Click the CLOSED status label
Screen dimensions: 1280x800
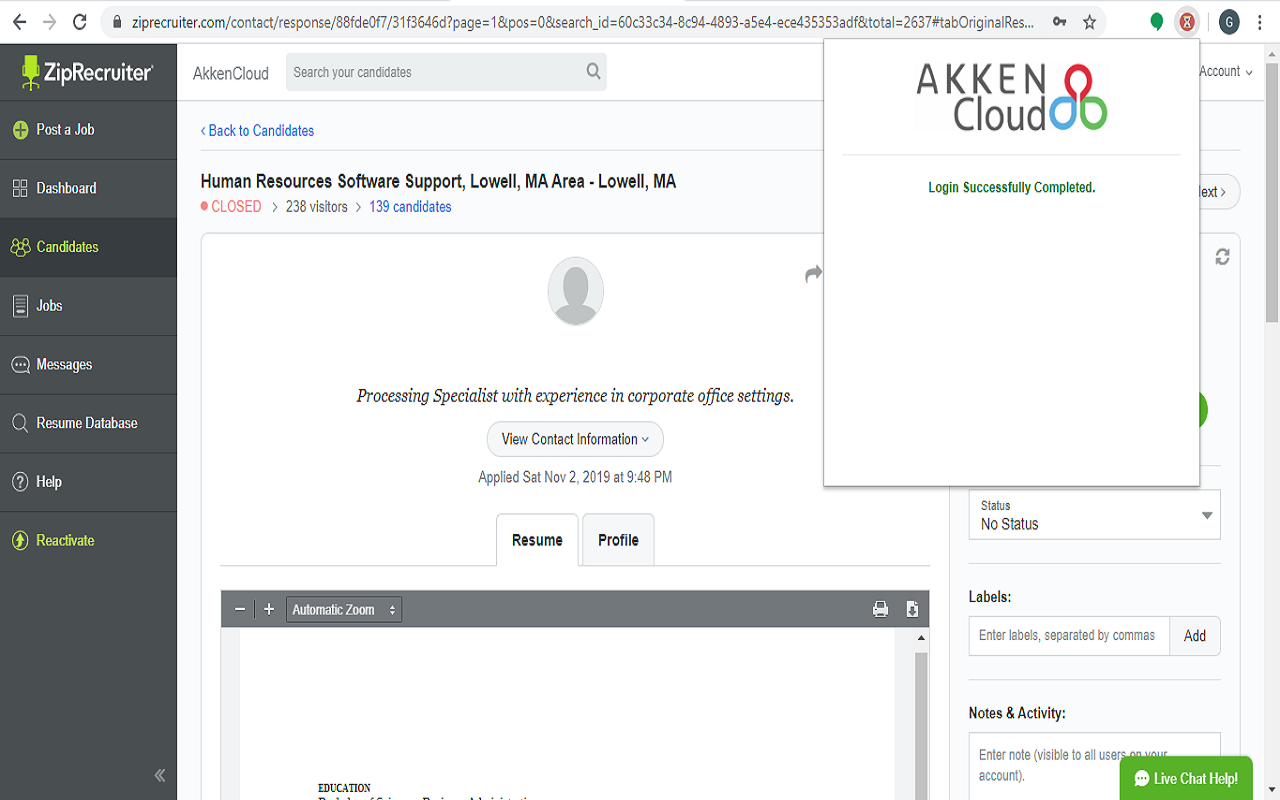coord(231,207)
